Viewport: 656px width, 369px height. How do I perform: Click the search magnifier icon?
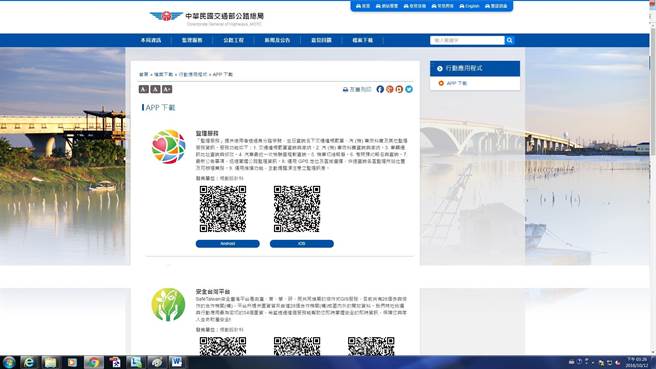509,40
